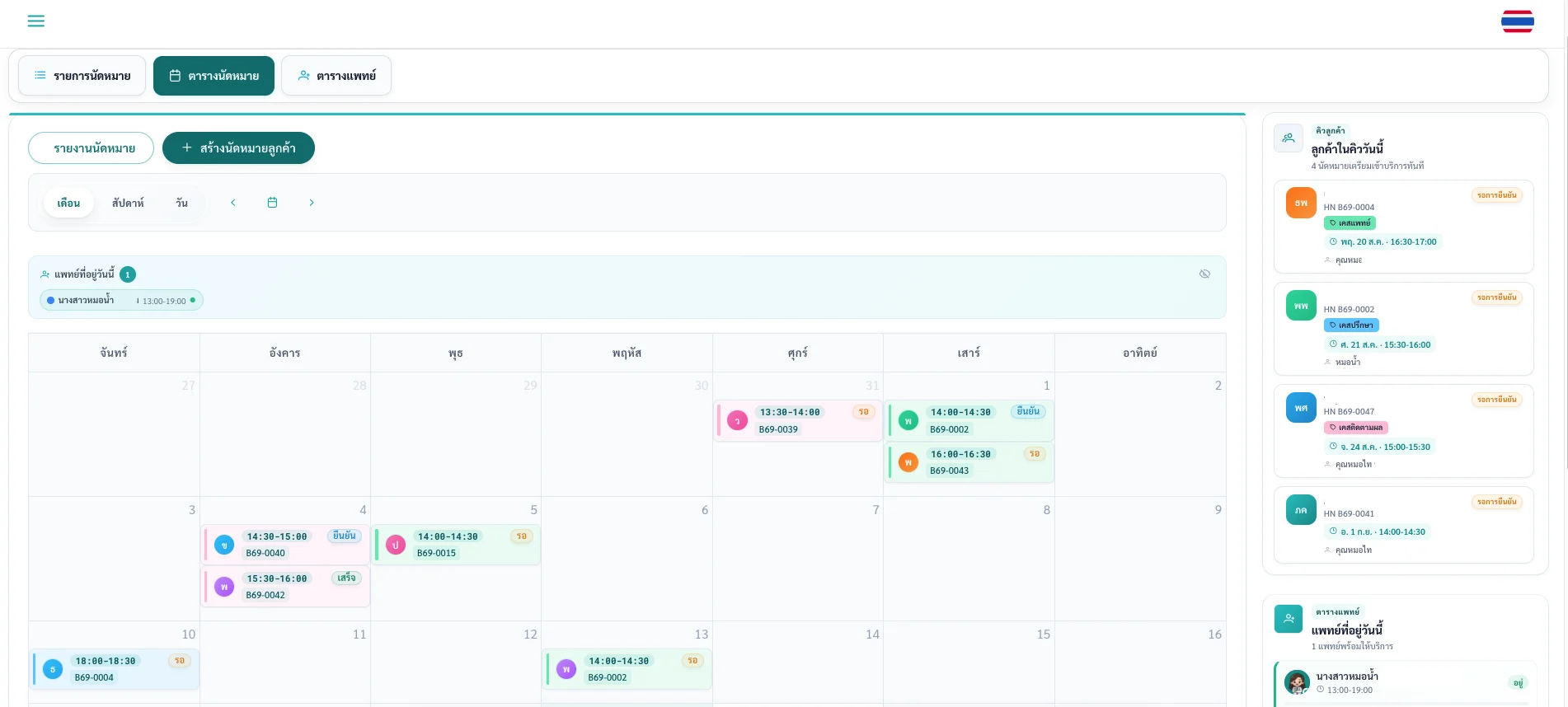Open the hamburger navigation menu
The image size is (1568, 707).
click(x=35, y=21)
